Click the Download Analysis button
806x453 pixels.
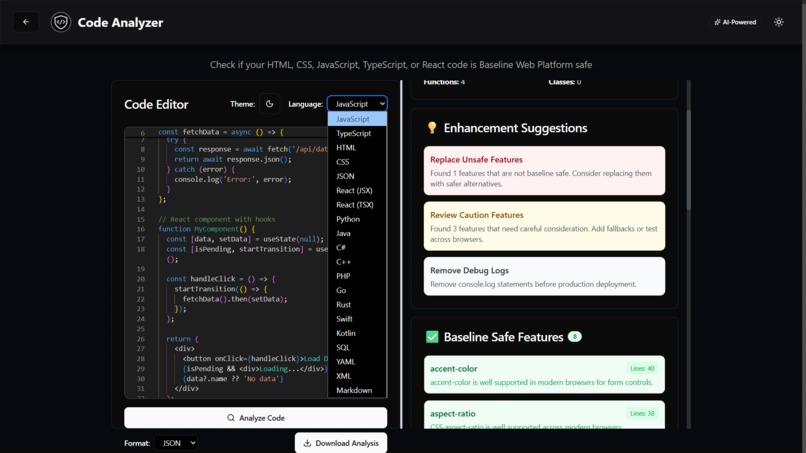pos(341,443)
